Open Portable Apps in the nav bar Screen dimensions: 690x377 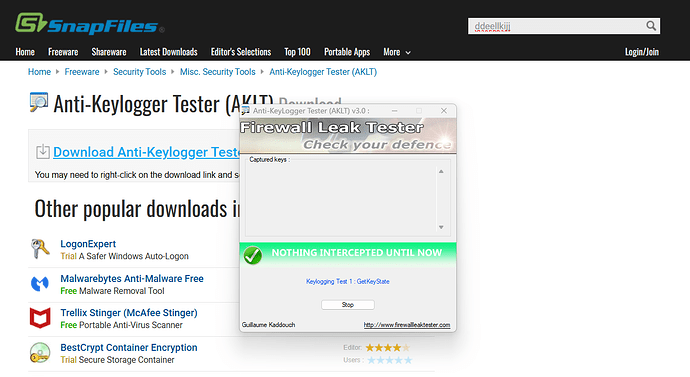347,52
